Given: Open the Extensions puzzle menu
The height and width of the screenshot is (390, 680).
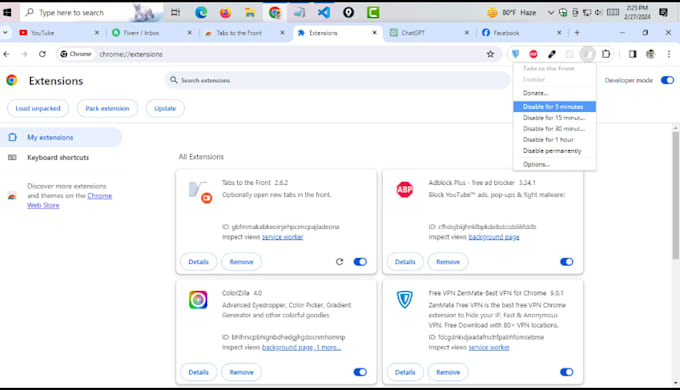Looking at the screenshot, I should [x=606, y=54].
